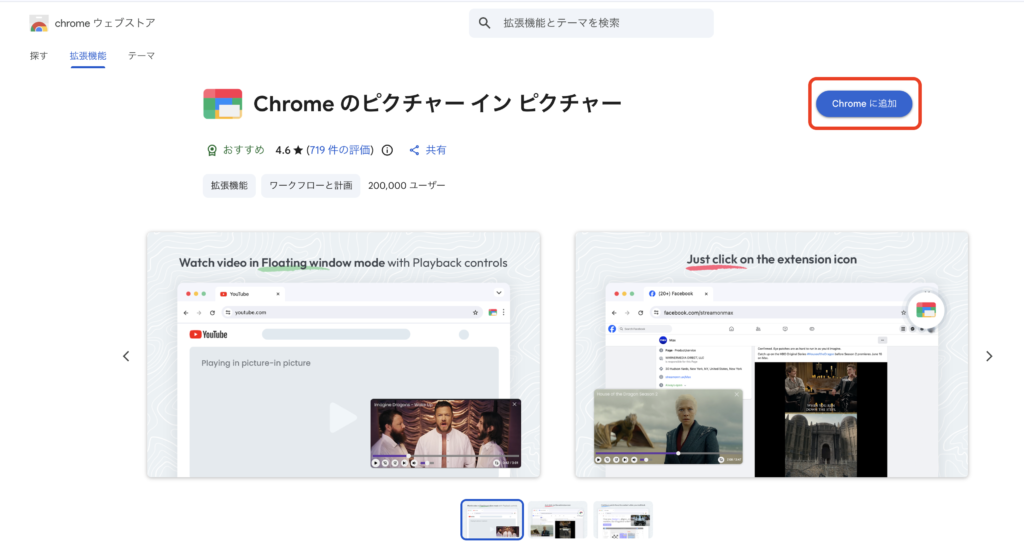Open the Floating window mode screenshot

pyautogui.click(x=343, y=355)
